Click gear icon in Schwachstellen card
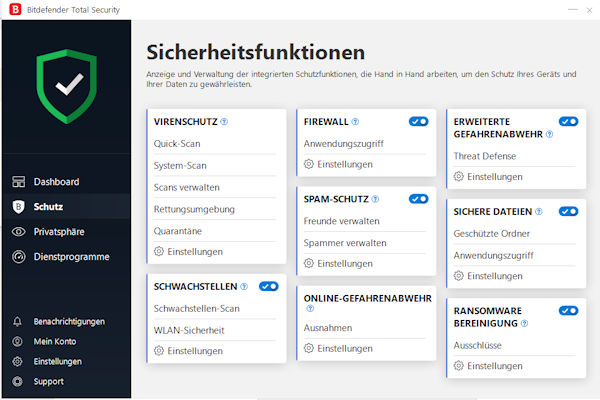The width and height of the screenshot is (600, 400). [x=159, y=351]
